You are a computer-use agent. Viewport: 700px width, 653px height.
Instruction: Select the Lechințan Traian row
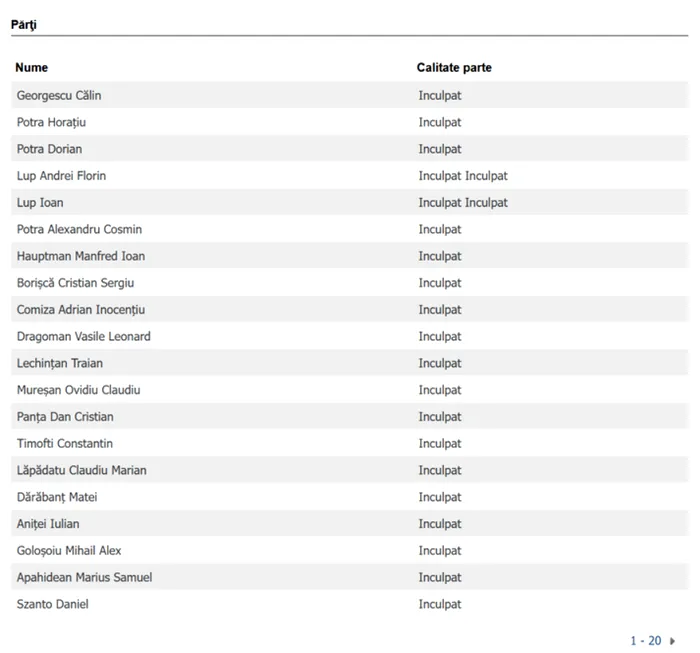click(x=60, y=364)
